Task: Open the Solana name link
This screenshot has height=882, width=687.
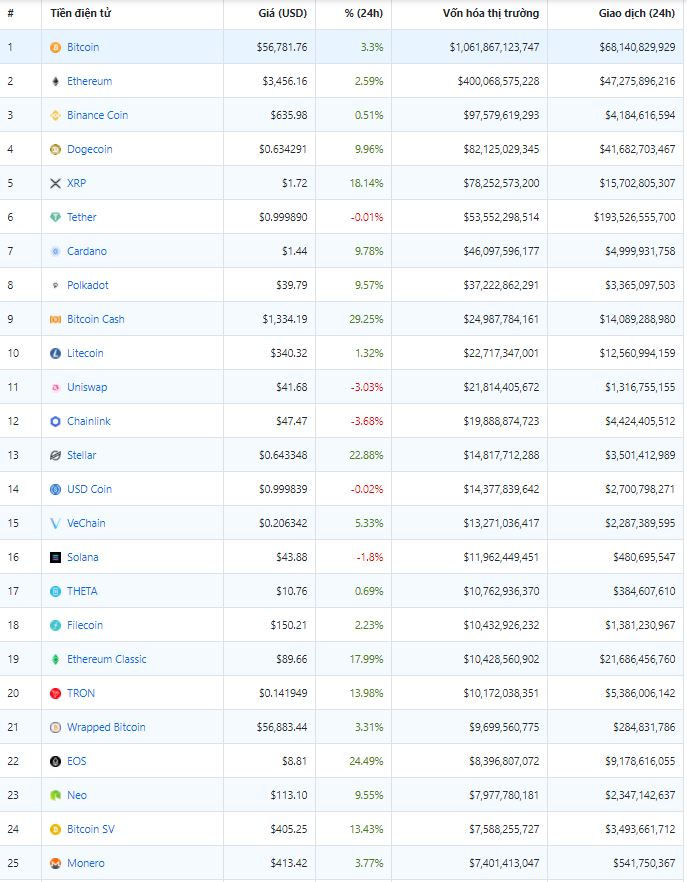Action: 83,557
